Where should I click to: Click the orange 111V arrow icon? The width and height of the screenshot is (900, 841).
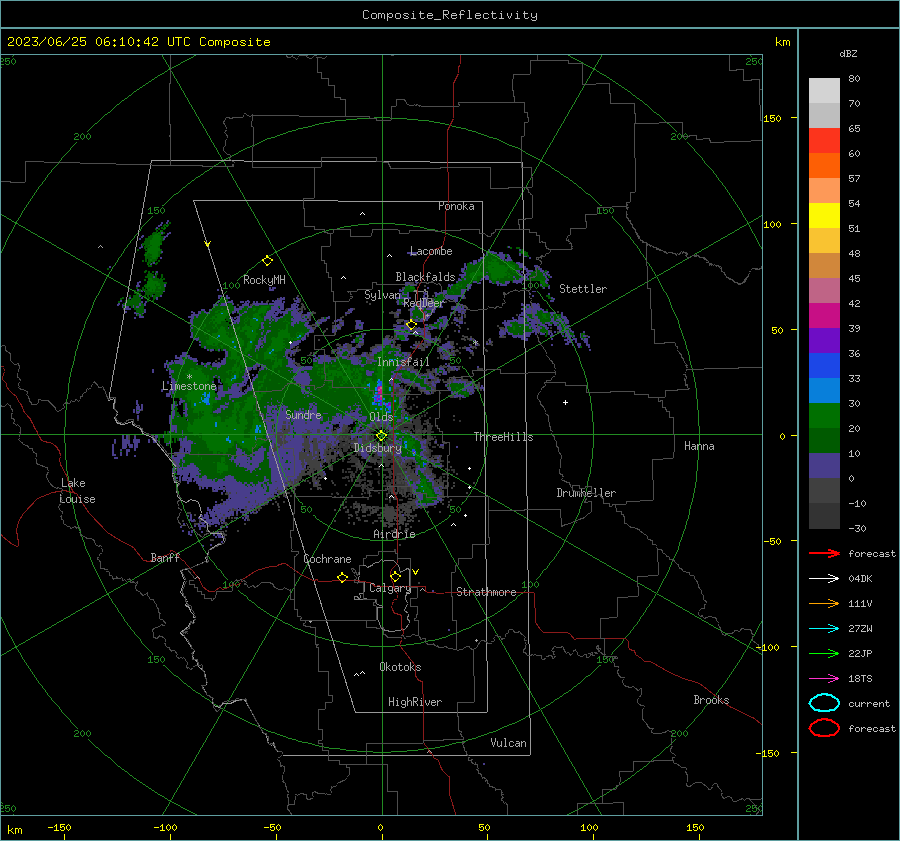coord(824,603)
